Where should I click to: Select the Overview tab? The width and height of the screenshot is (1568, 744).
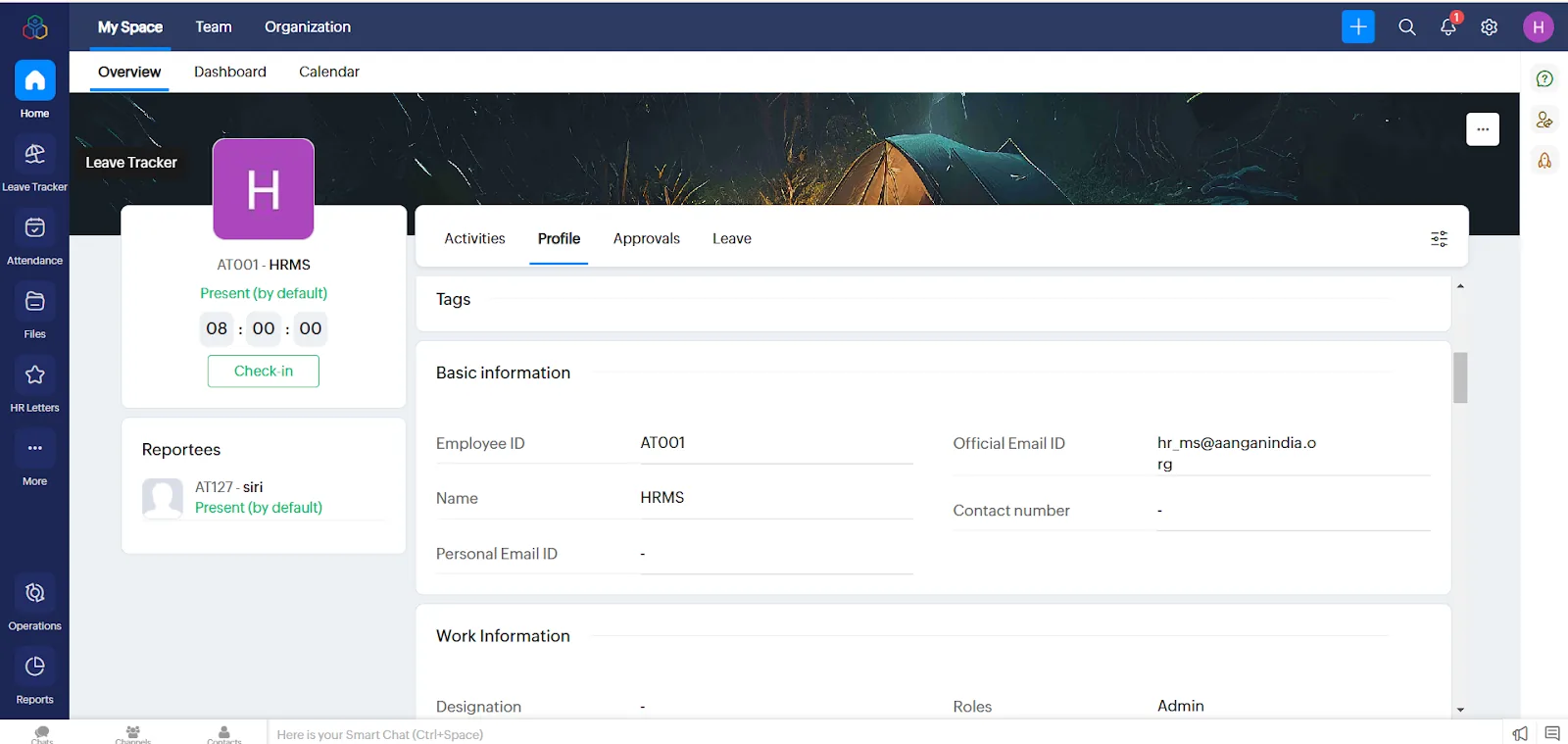click(x=129, y=72)
